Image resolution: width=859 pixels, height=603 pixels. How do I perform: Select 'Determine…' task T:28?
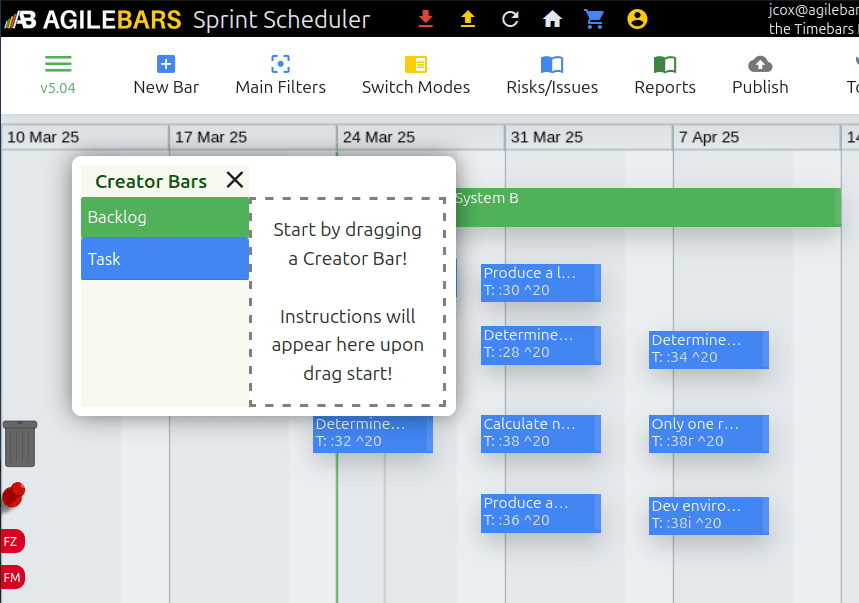[x=541, y=345]
